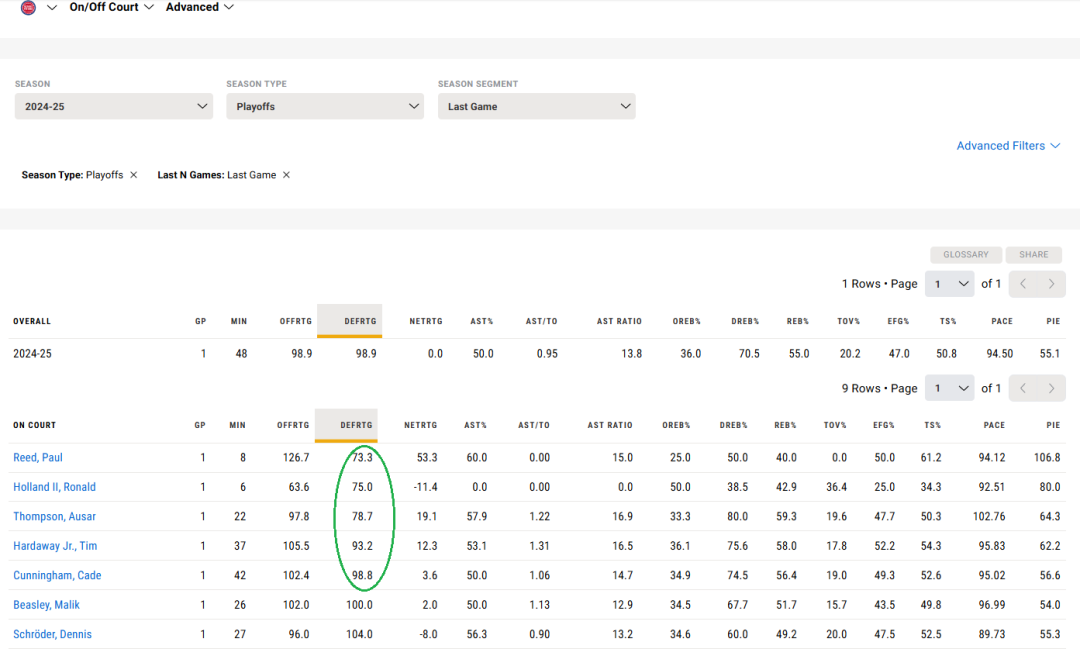Open Paul Reed's player link
The image size is (1080, 649).
point(38,458)
